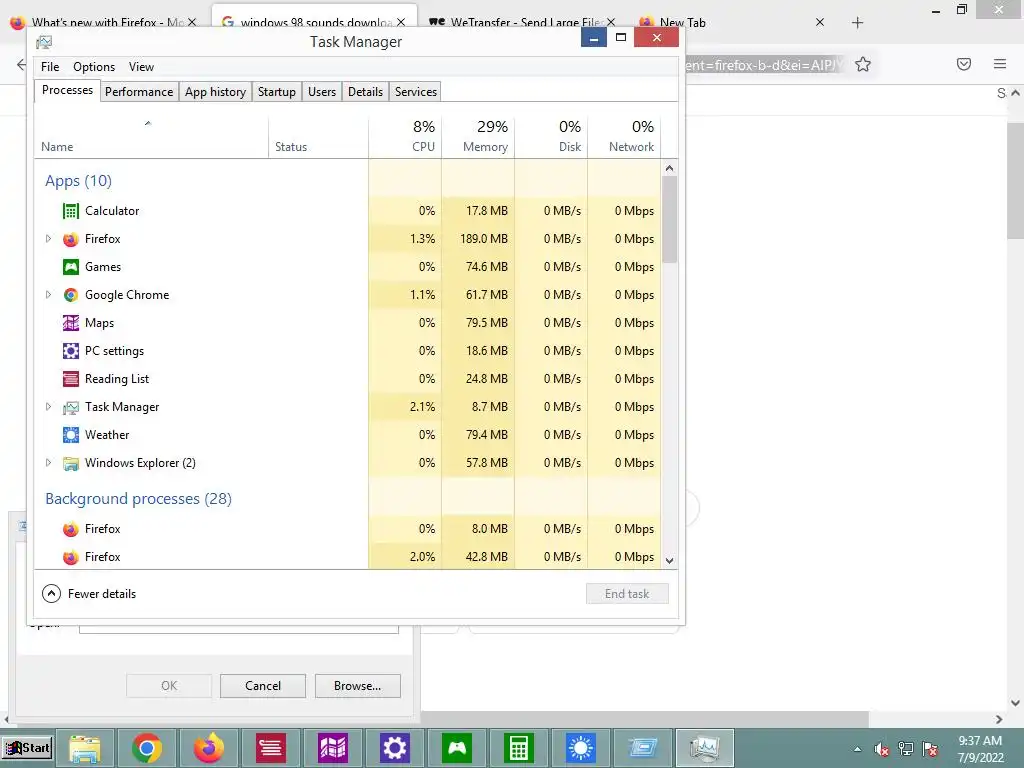Sort by the Name column header
The width and height of the screenshot is (1024, 768).
(x=151, y=137)
